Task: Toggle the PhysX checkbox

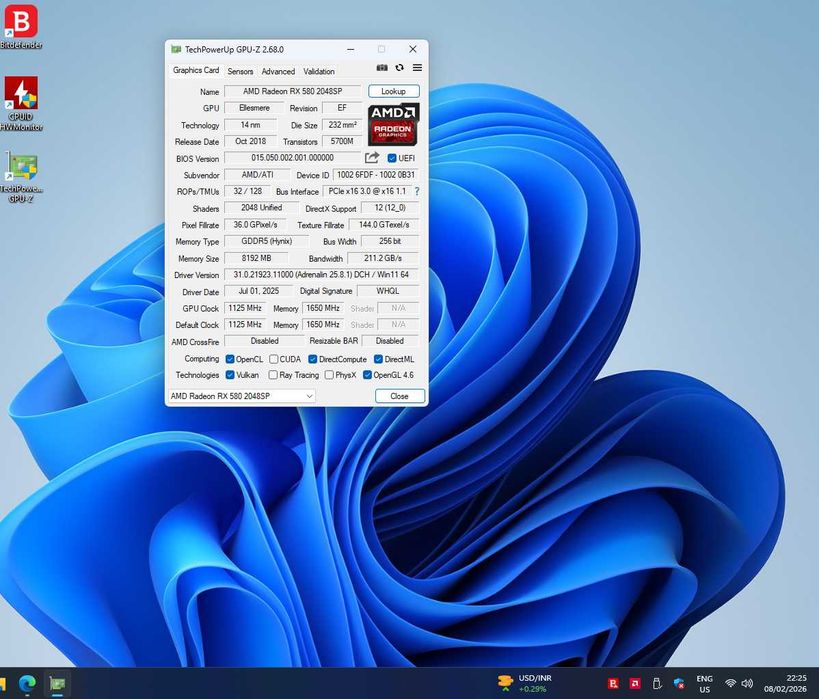Action: coord(329,375)
